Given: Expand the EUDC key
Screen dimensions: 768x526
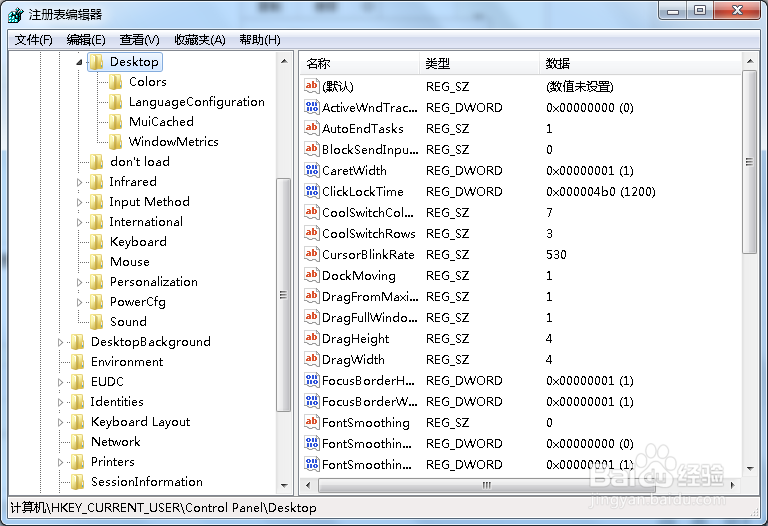Looking at the screenshot, I should click(x=60, y=382).
